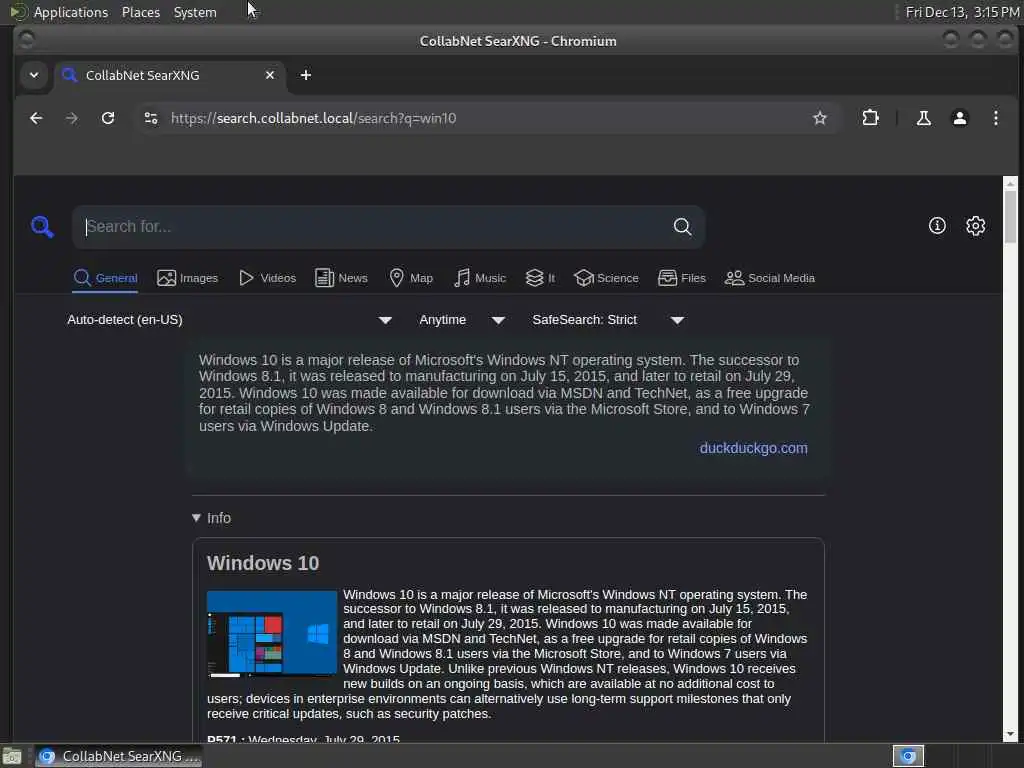1024x768 pixels.
Task: Go forward in browser history
Action: click(72, 118)
